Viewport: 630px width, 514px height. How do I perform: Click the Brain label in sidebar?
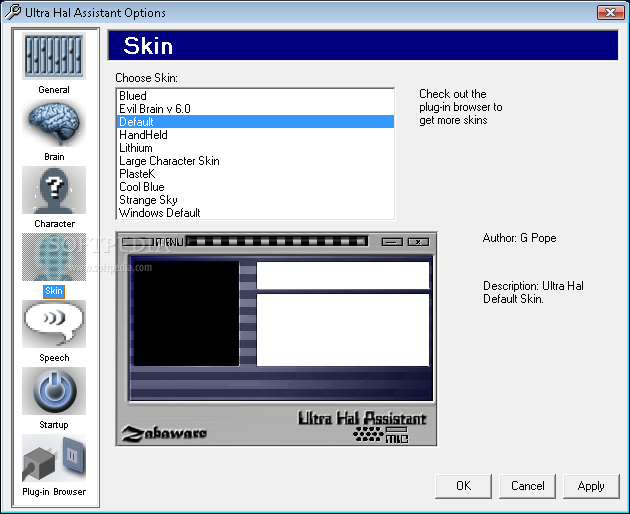click(x=54, y=157)
